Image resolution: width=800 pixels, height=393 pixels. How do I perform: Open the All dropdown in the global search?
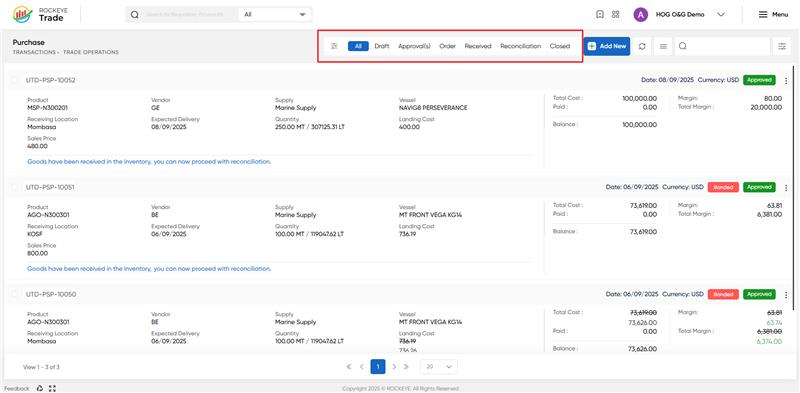[x=274, y=15]
